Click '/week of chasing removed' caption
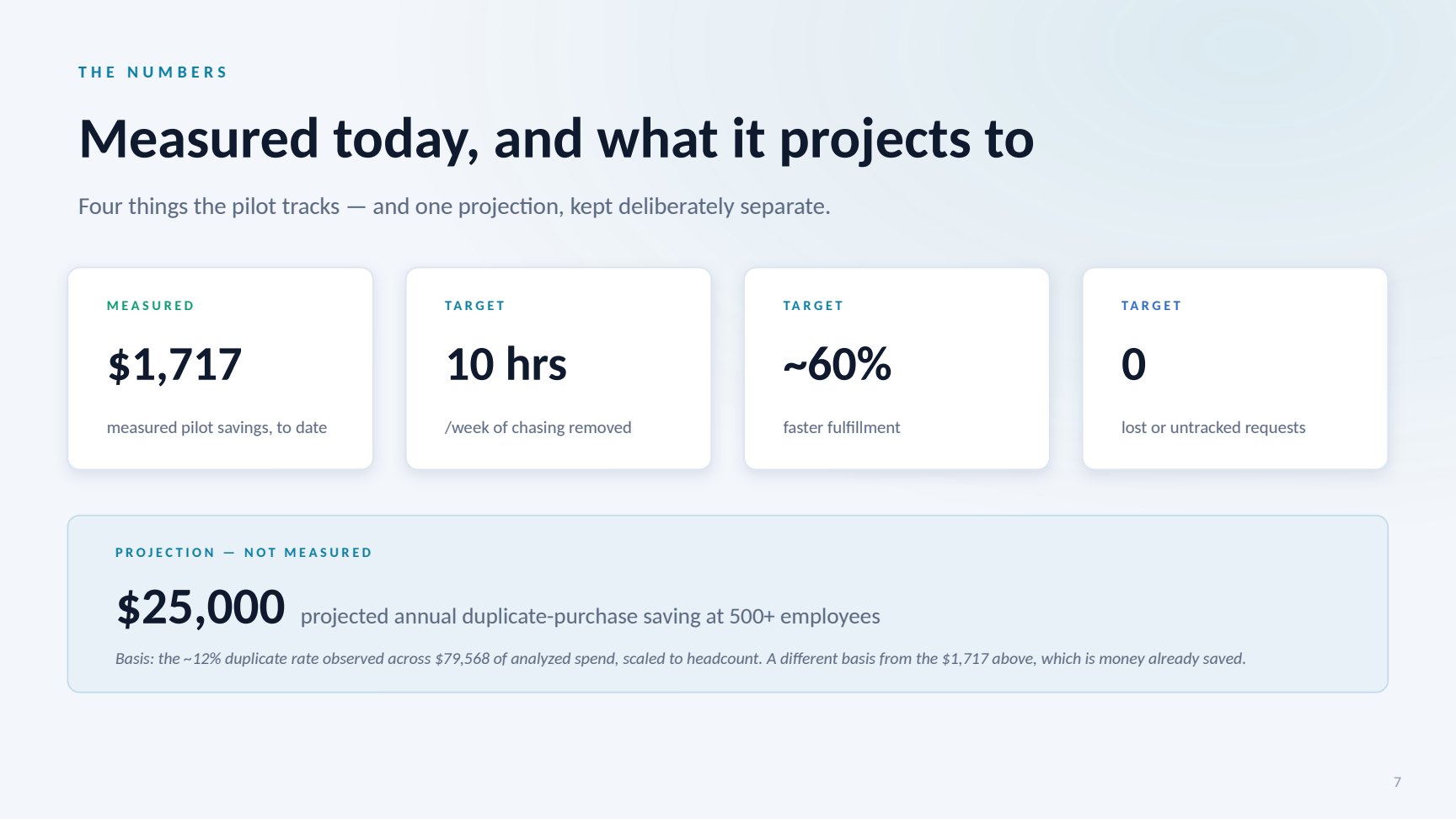Viewport: 1456px width, 819px height. point(538,427)
